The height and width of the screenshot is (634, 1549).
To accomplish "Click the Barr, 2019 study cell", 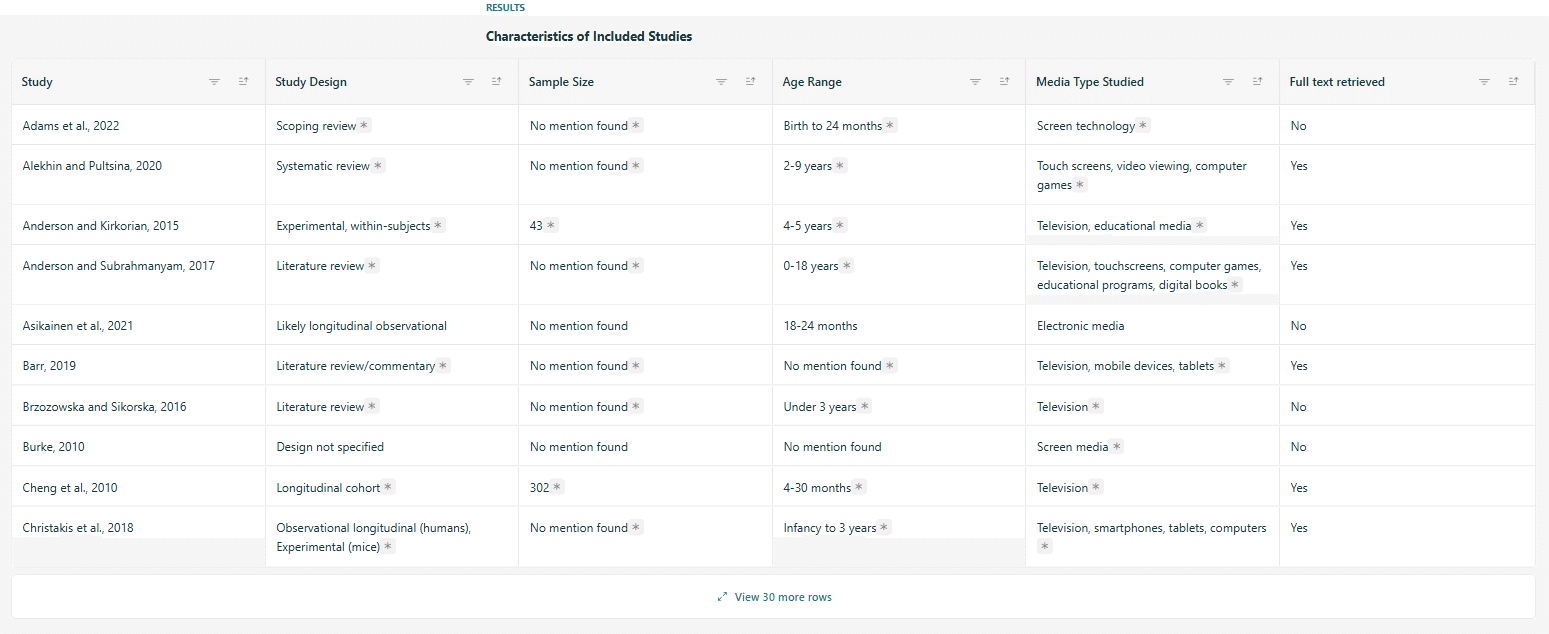I will [x=49, y=366].
